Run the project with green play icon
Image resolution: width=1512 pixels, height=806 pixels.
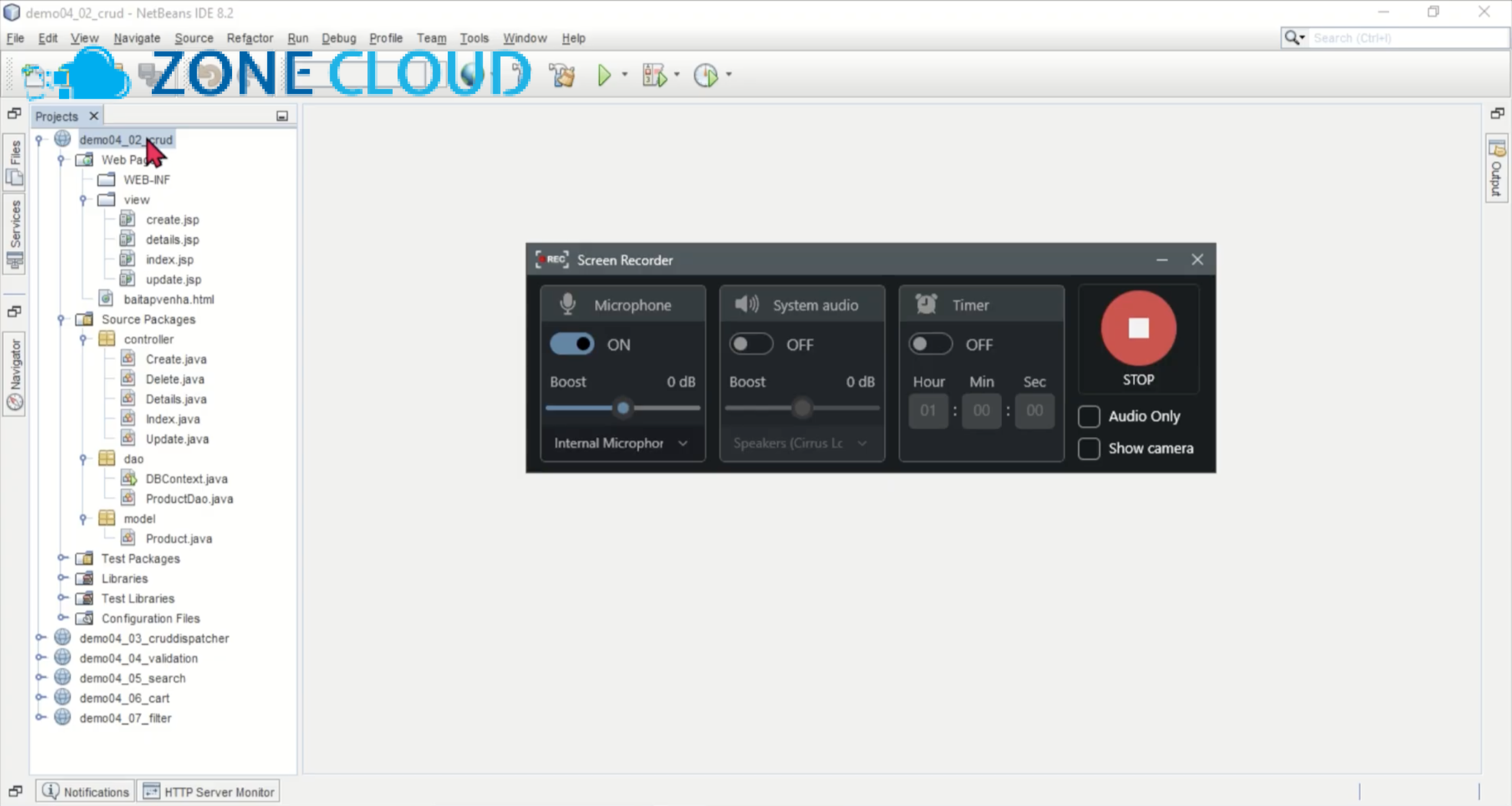point(604,75)
